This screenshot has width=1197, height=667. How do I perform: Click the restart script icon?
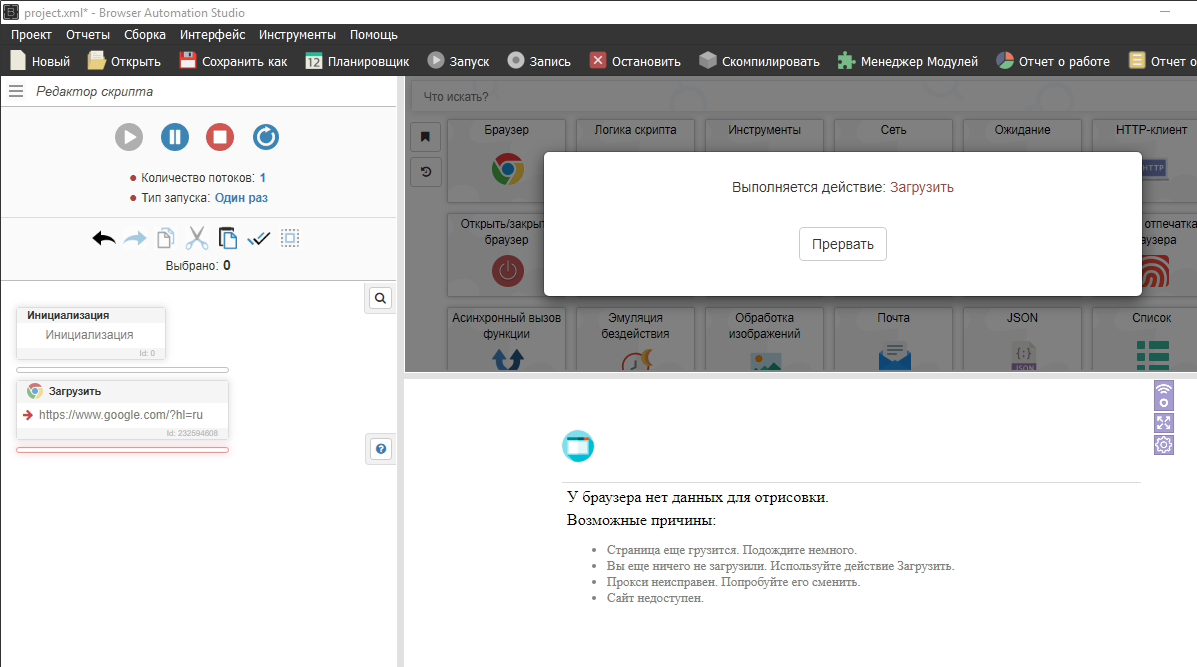coord(266,137)
